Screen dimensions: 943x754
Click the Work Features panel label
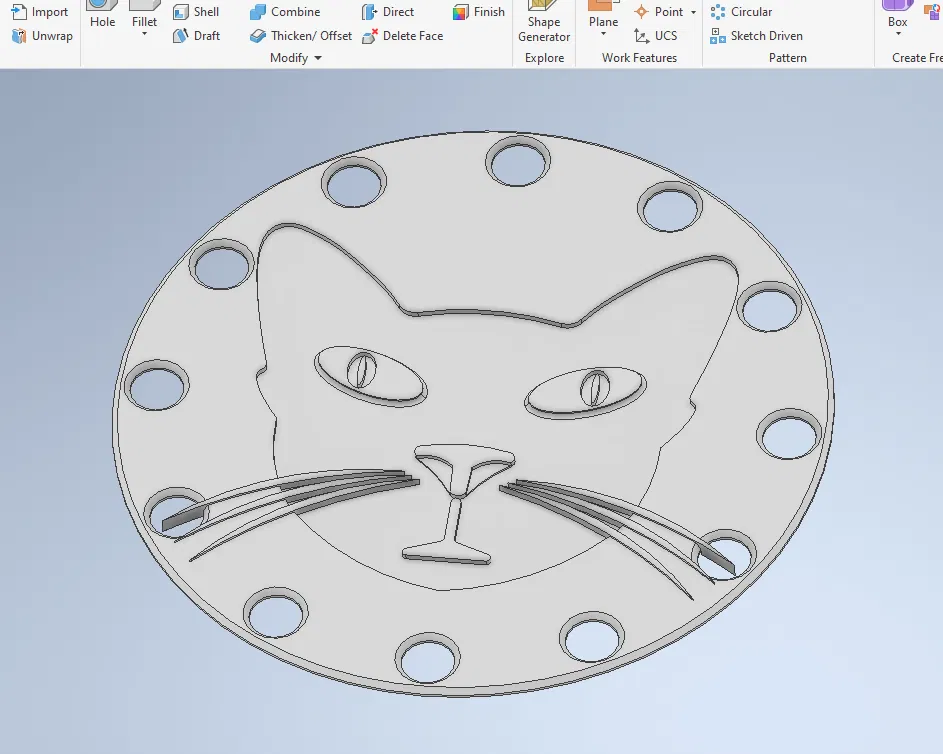(x=639, y=58)
